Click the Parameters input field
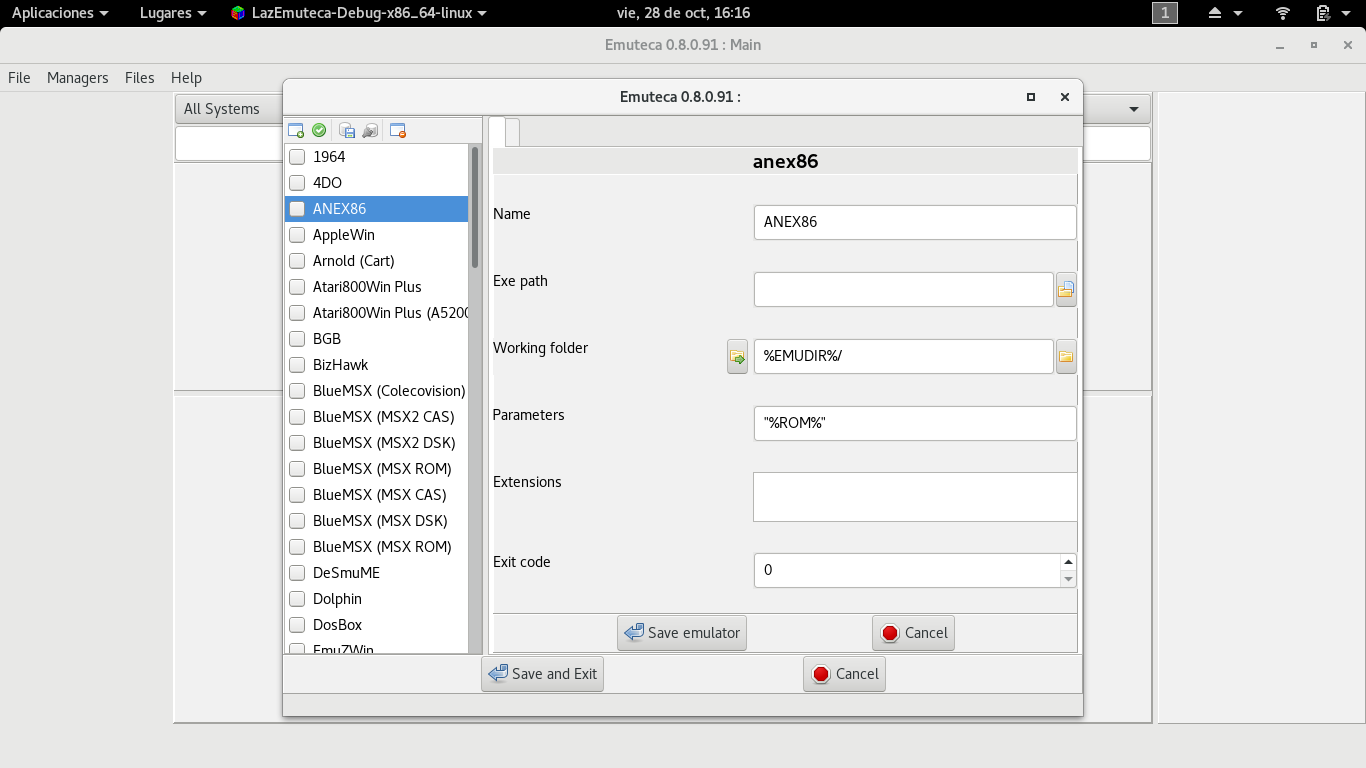This screenshot has height=768, width=1366. pyautogui.click(x=915, y=423)
